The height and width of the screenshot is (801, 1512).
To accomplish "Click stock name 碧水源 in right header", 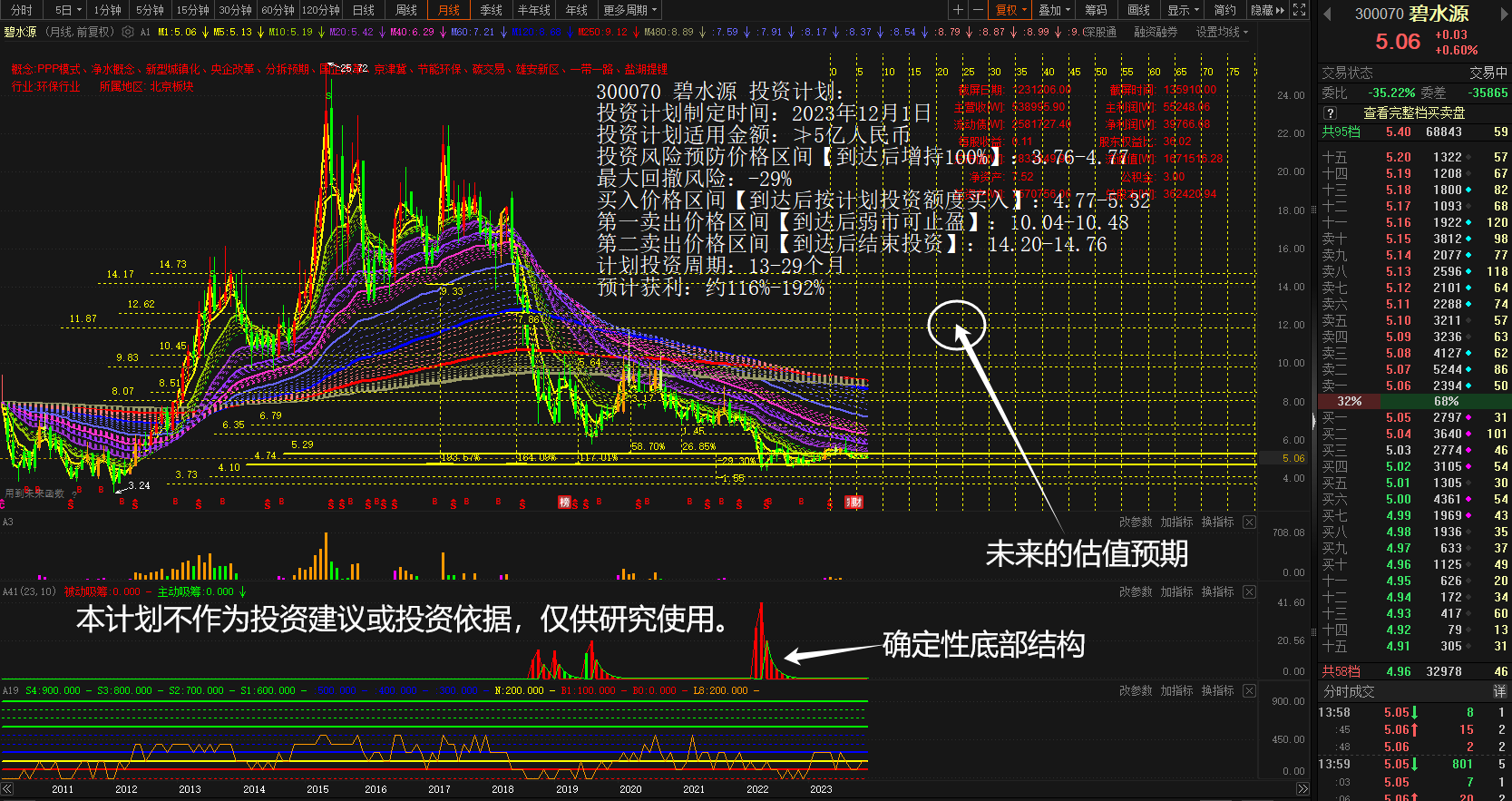I will click(x=1439, y=14).
